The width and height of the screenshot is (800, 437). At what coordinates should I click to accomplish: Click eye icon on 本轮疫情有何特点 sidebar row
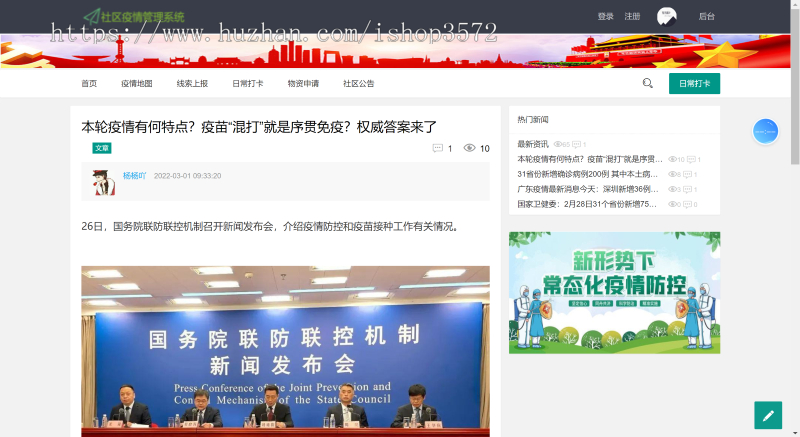(x=672, y=160)
